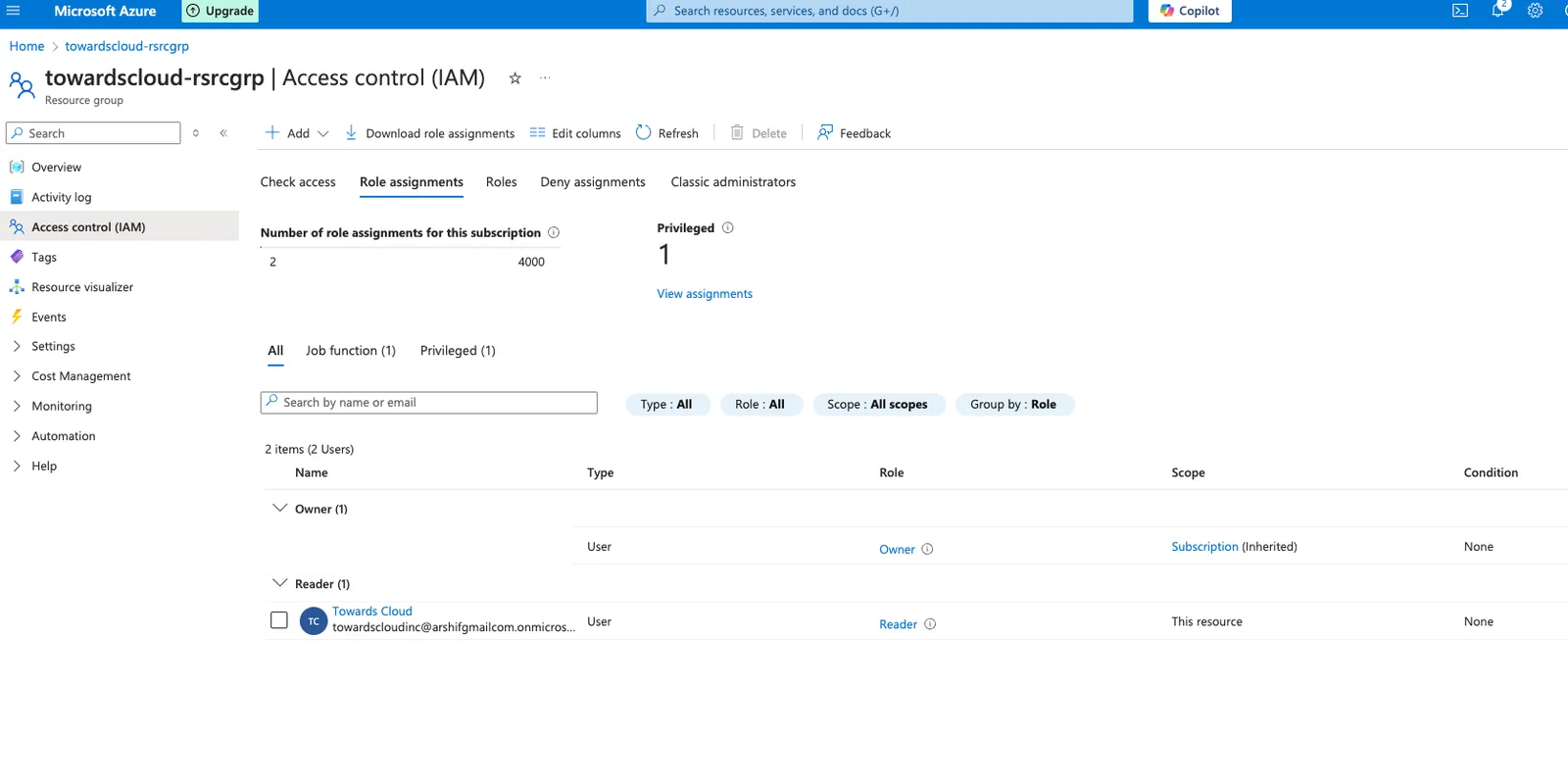
Task: Switch to the Check access tab
Action: pos(298,182)
